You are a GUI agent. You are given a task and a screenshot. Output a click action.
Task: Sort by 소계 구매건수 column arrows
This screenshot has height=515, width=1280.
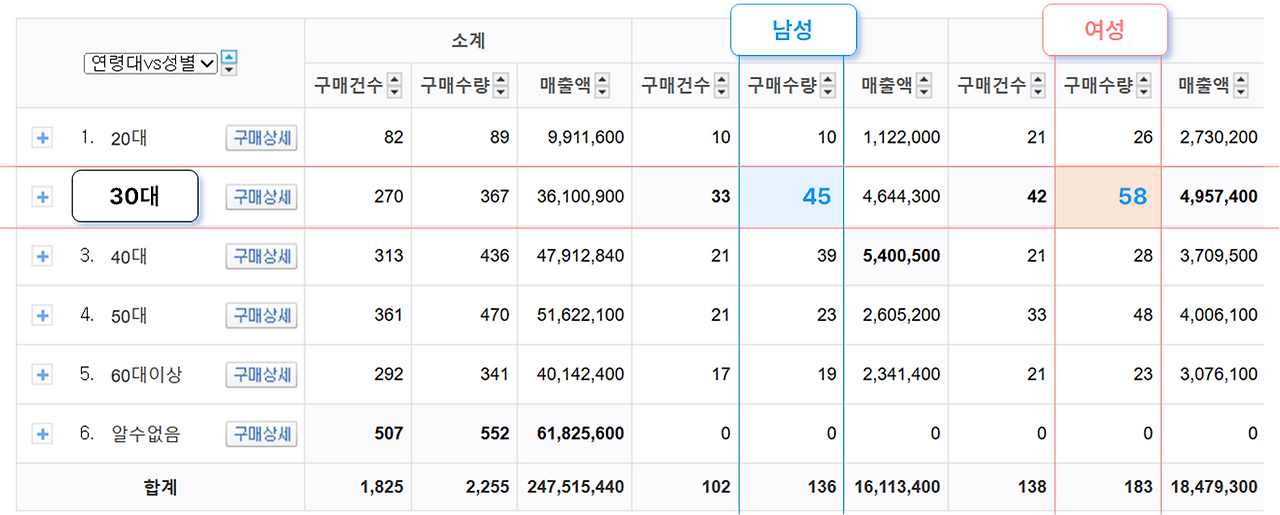click(394, 86)
